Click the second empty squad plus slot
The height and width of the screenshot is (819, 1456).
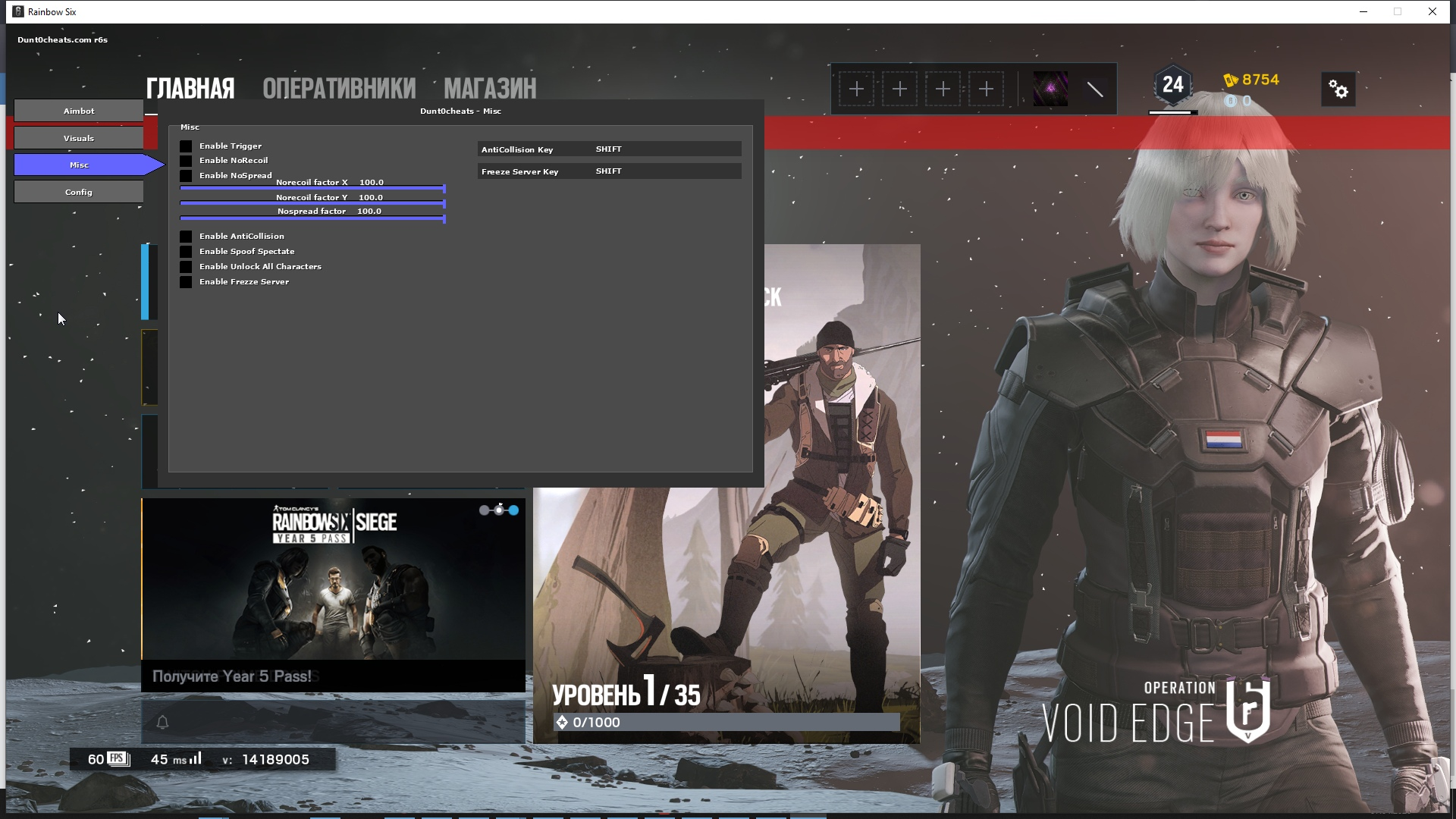click(x=899, y=89)
